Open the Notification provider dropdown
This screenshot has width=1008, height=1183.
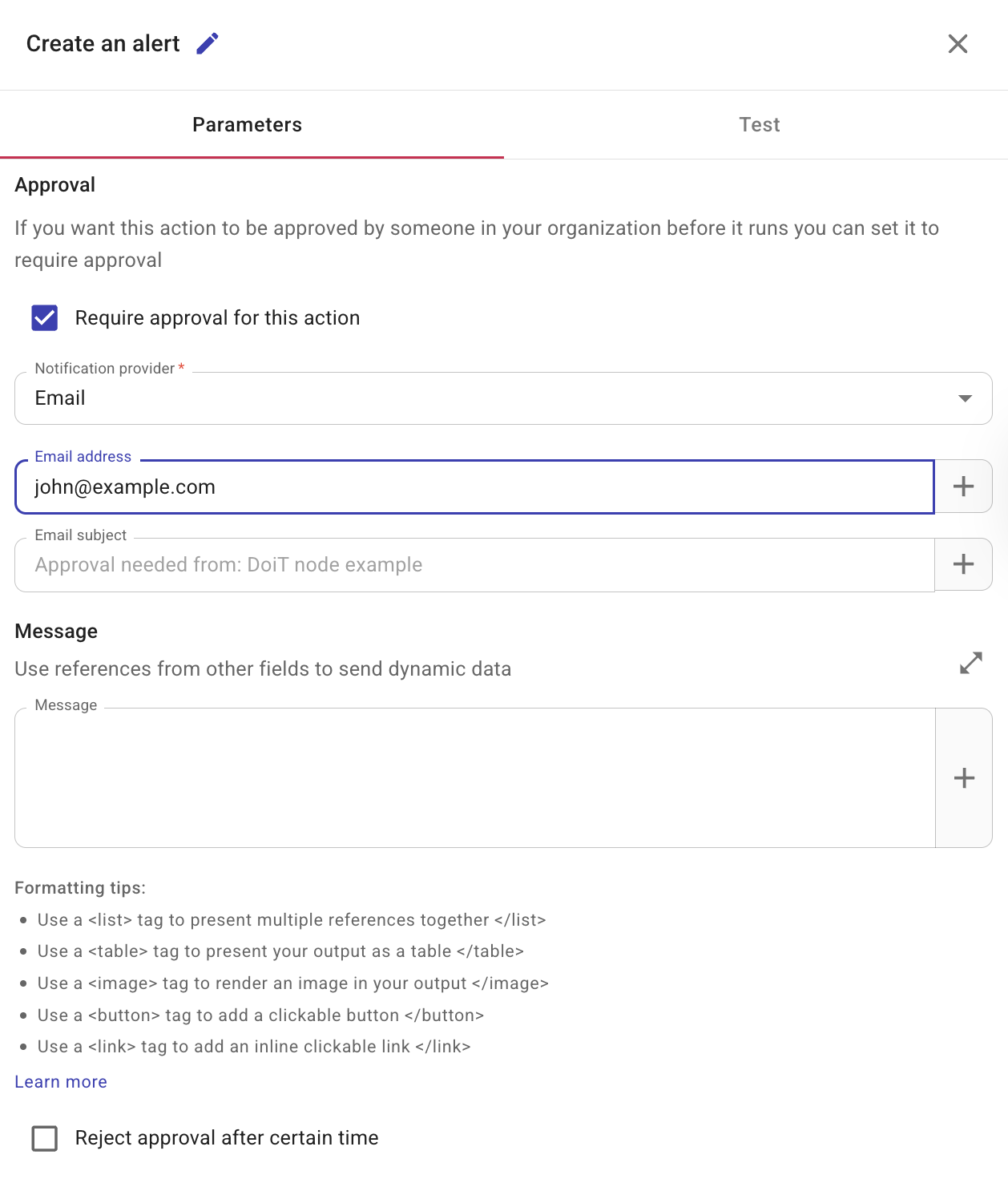click(x=502, y=398)
